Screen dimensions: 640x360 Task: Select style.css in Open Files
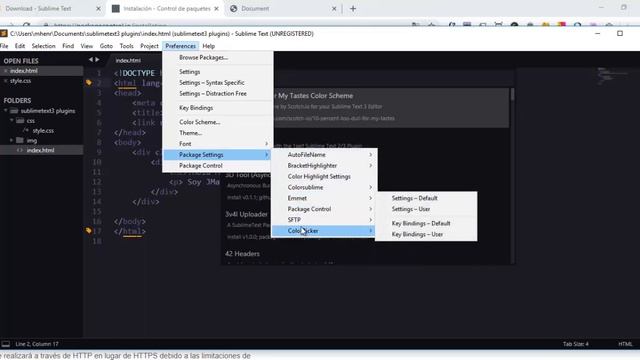tap(20, 81)
